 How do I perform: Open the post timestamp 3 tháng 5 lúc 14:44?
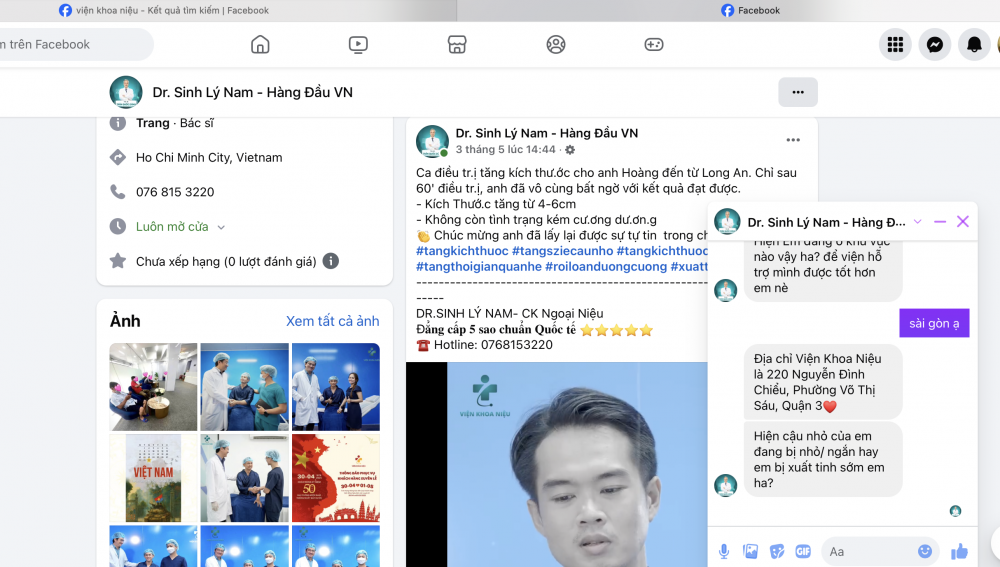point(506,150)
